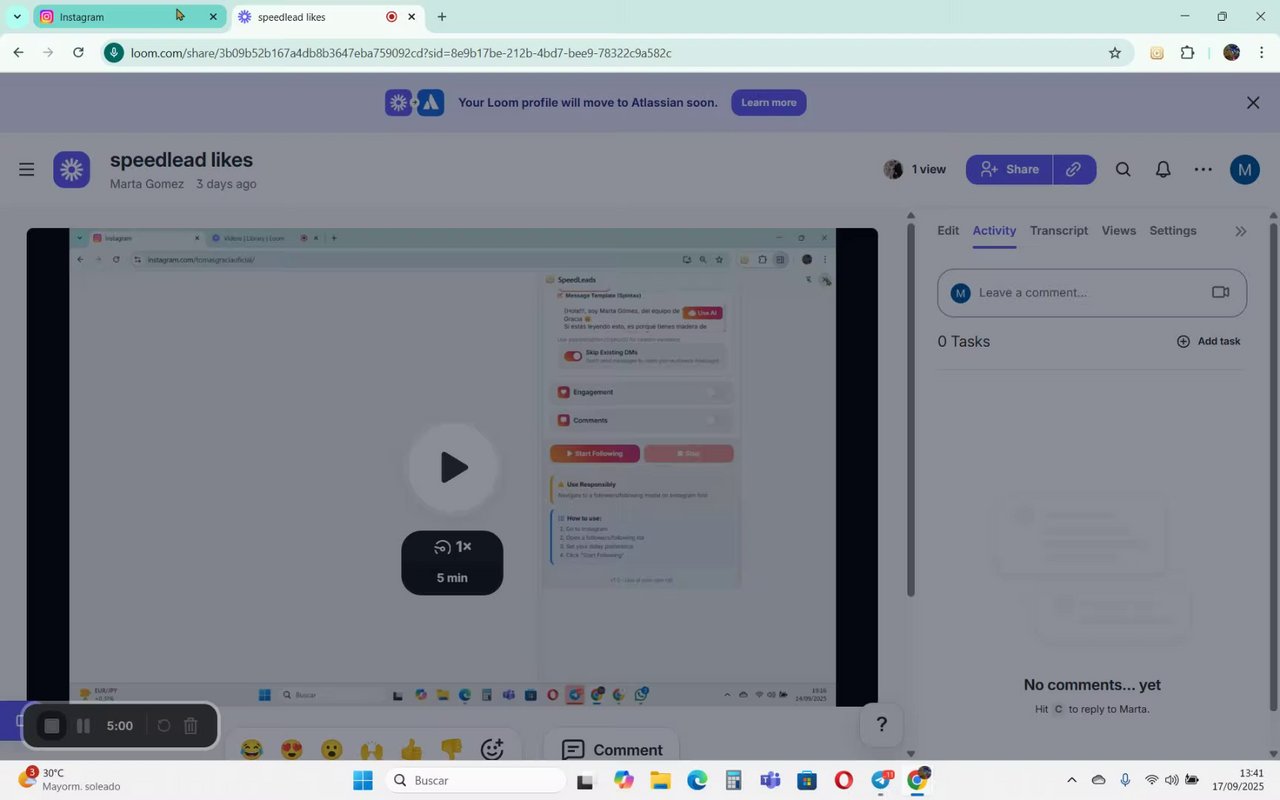
Task: Click the Comment button below the video
Action: click(x=612, y=749)
